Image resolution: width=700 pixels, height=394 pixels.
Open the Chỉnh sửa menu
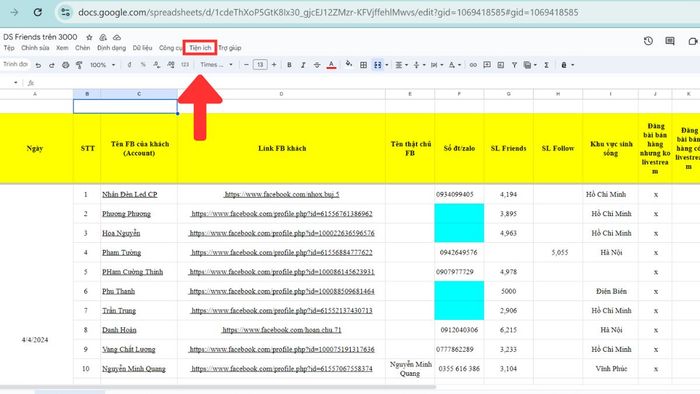[x=35, y=48]
